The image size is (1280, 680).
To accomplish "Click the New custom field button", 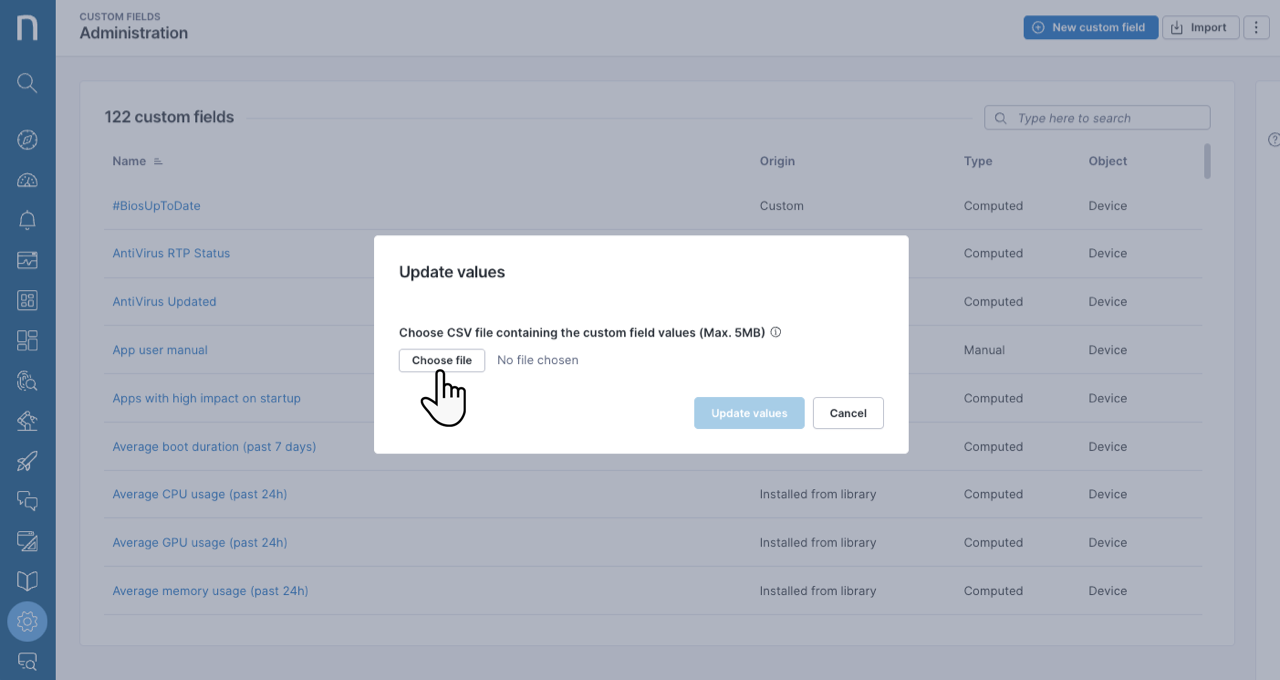I will pyautogui.click(x=1090, y=28).
